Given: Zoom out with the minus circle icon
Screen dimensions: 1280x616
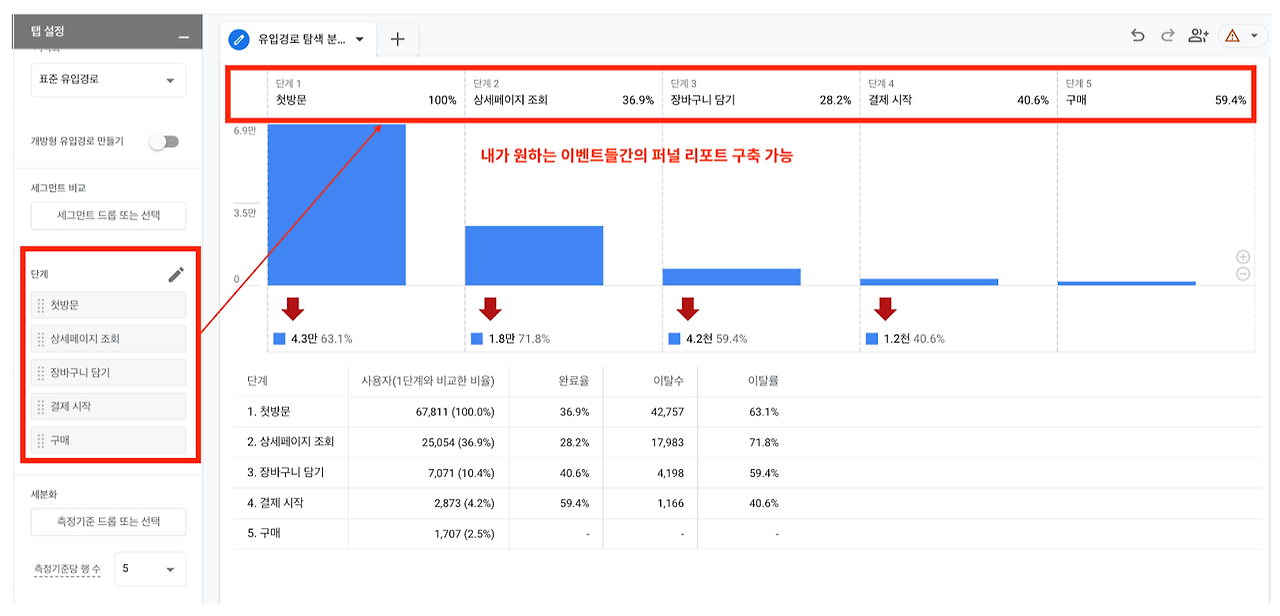Looking at the screenshot, I should 1243,274.
